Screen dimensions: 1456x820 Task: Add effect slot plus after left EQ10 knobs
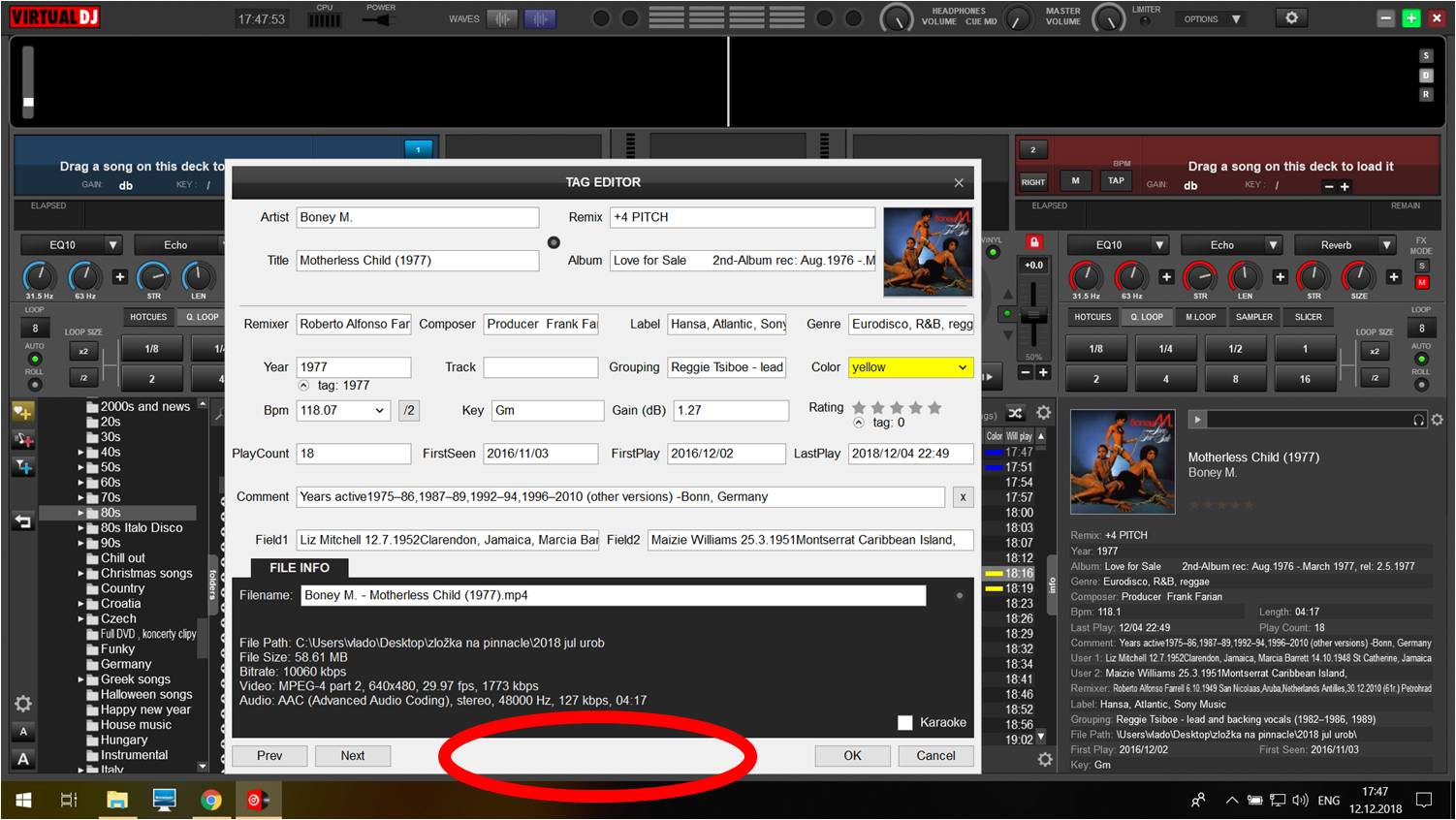point(120,277)
